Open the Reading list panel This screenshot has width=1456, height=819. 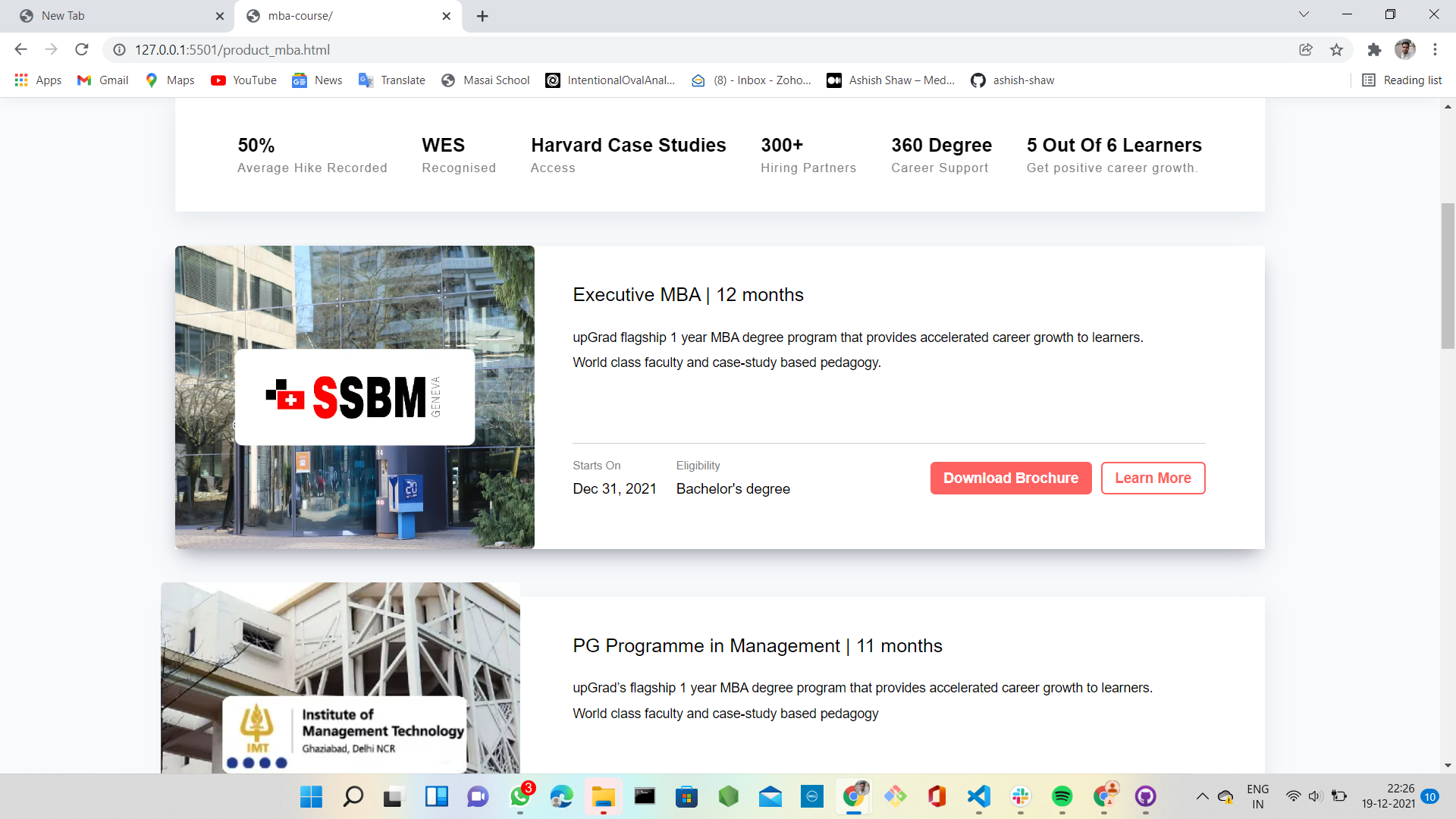(x=1402, y=80)
